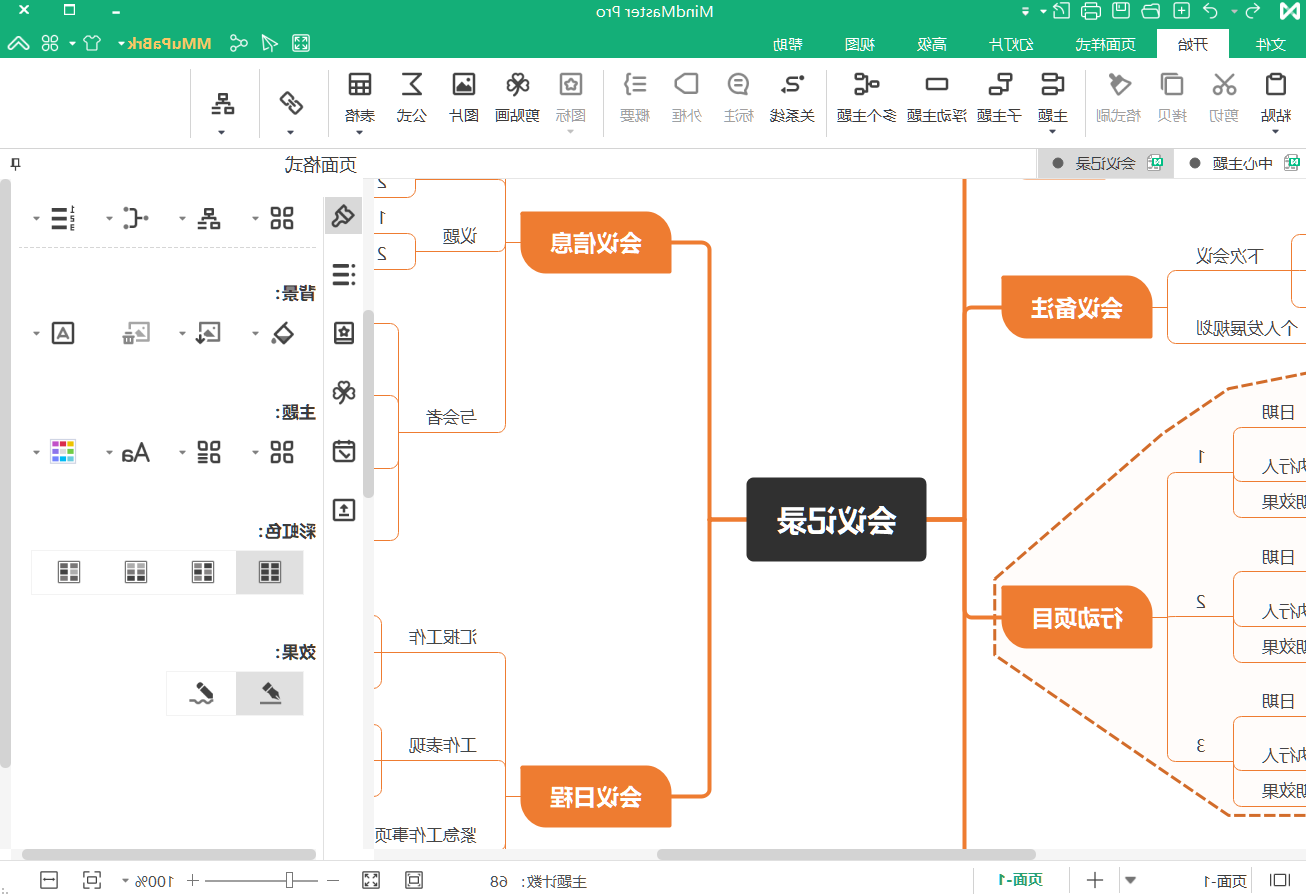This screenshot has height=894, width=1306.
Task: Open the File (文件) menu
Action: coord(1269,44)
